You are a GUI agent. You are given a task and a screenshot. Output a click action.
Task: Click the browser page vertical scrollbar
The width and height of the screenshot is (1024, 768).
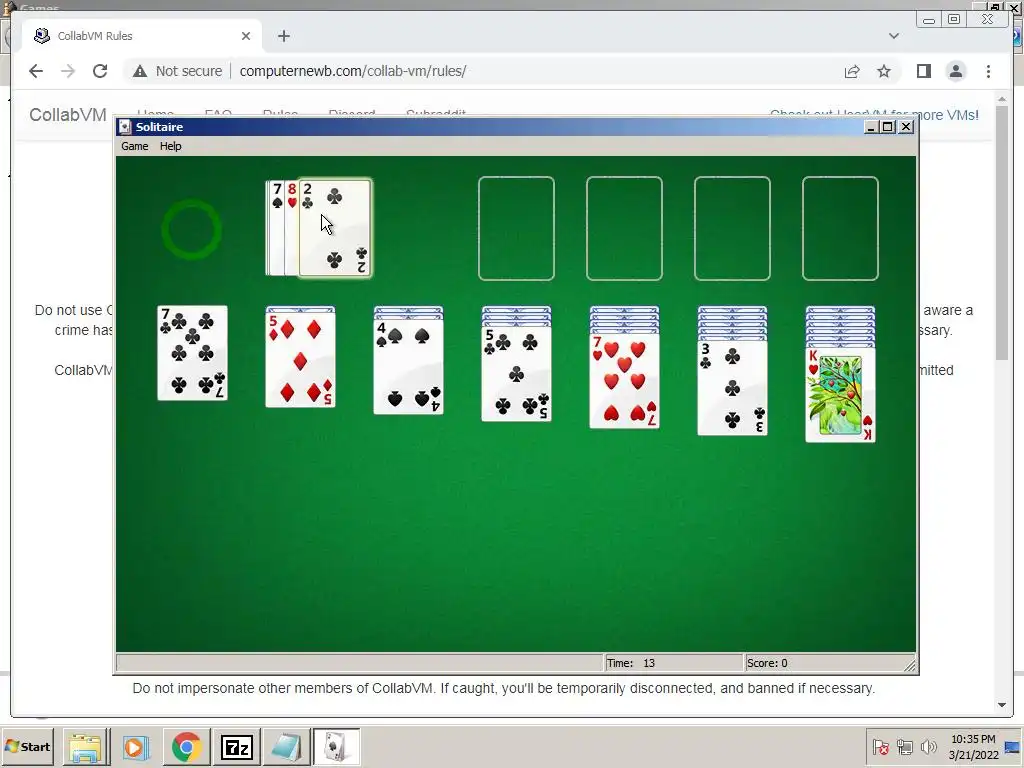pyautogui.click(x=1002, y=232)
